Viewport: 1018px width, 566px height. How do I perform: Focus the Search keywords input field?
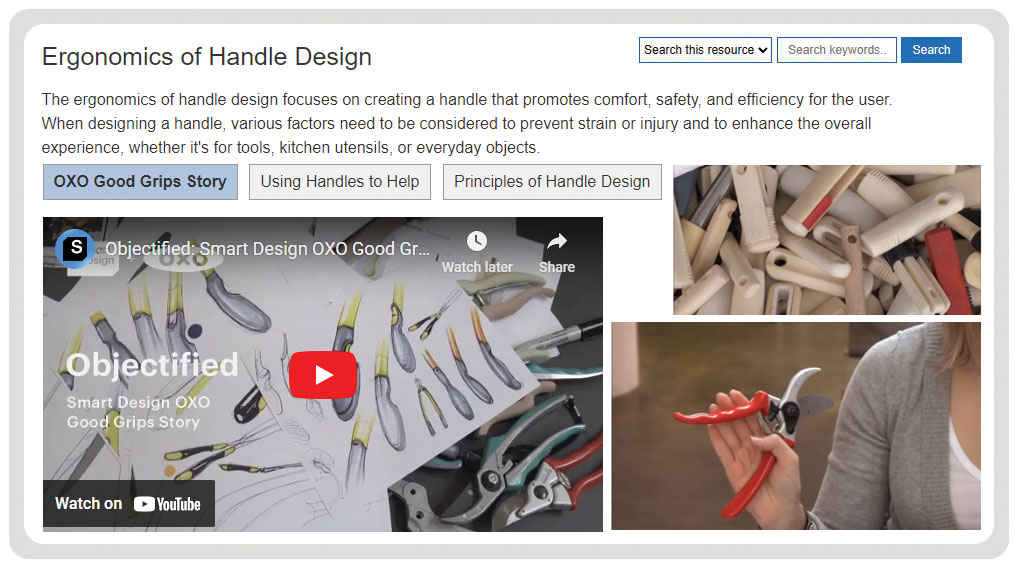pos(836,50)
